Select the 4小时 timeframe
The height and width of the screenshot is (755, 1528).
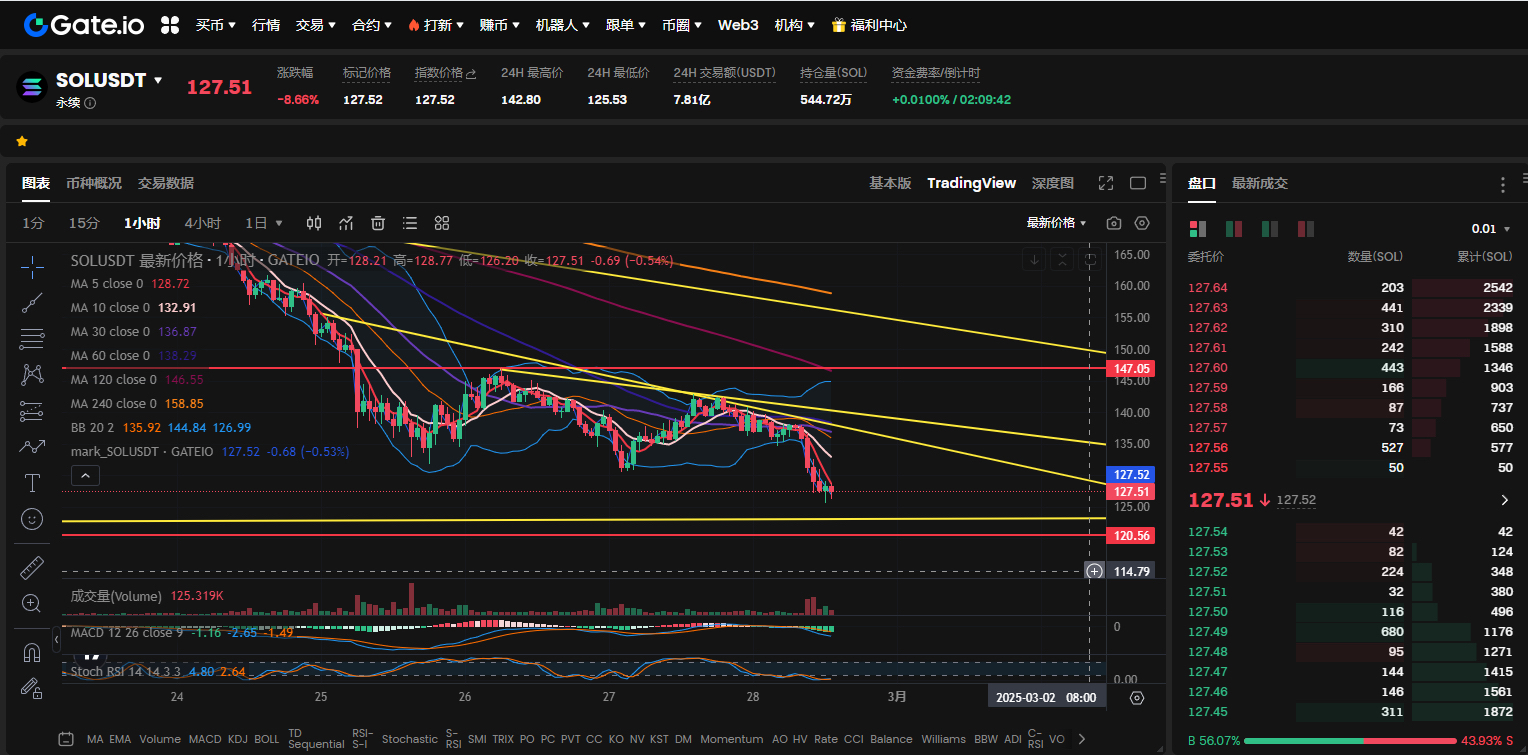pos(202,223)
